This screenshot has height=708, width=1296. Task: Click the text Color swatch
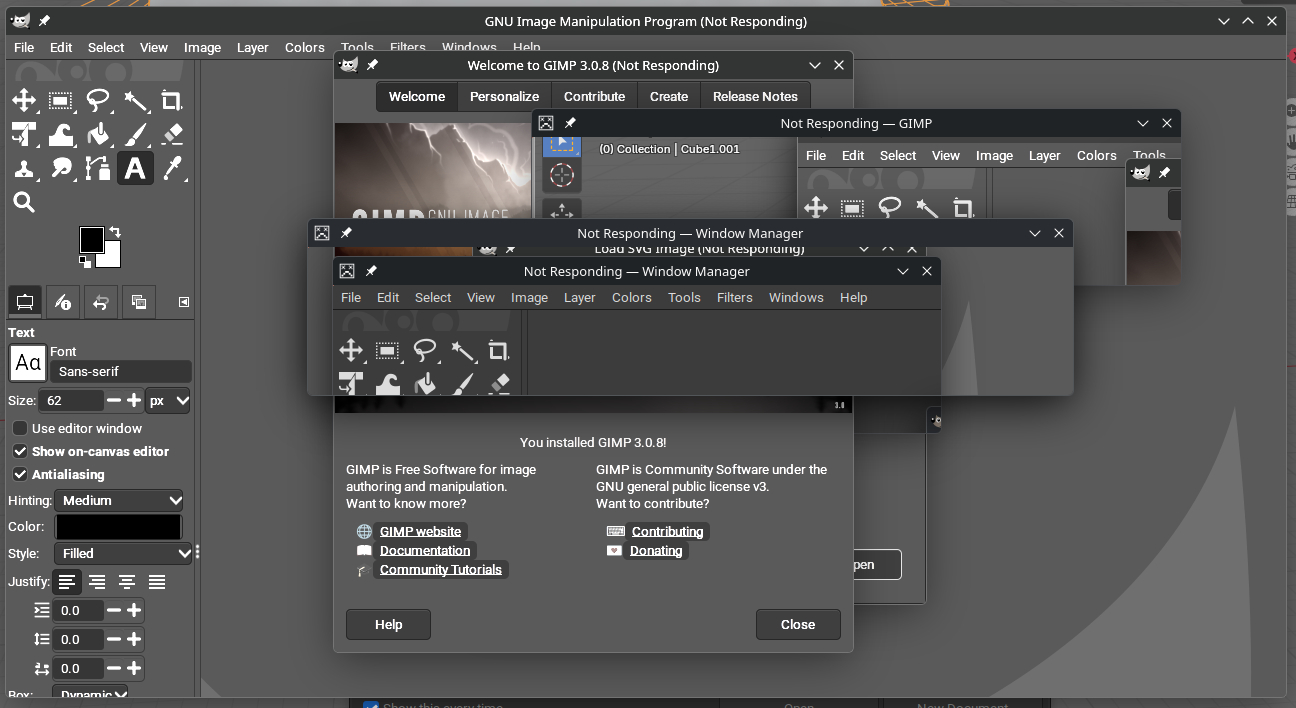click(x=118, y=527)
